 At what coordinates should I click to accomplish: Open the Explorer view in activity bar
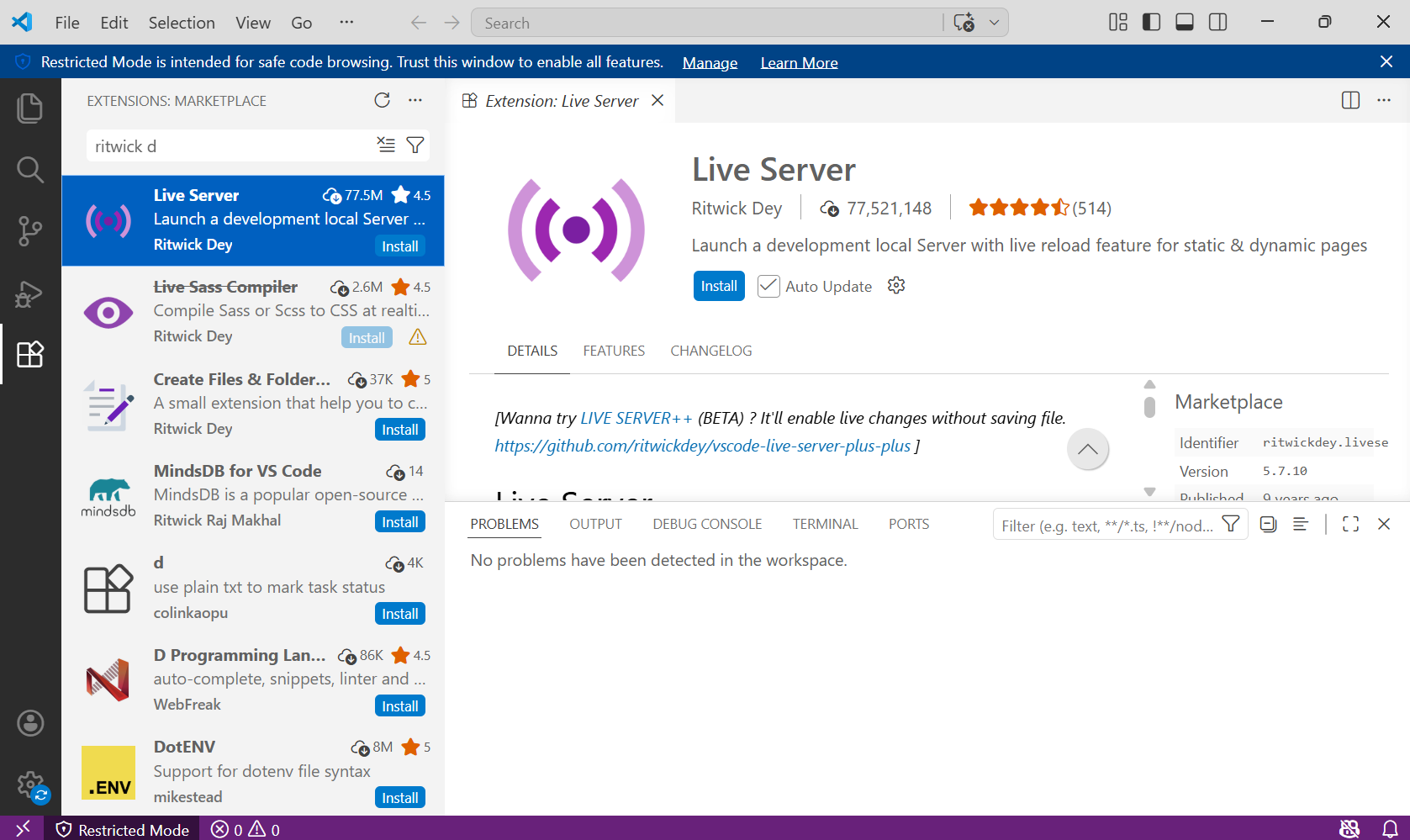coord(30,108)
